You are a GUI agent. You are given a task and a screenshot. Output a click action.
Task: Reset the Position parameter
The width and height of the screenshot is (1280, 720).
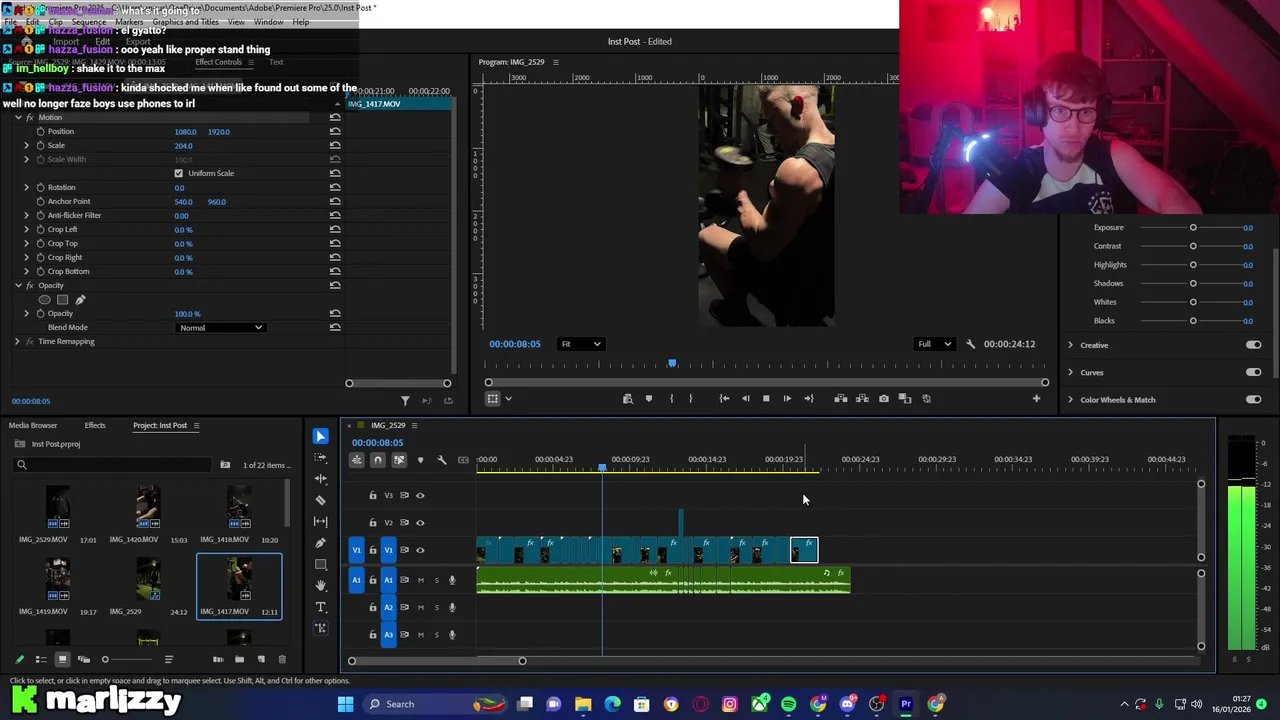[335, 132]
